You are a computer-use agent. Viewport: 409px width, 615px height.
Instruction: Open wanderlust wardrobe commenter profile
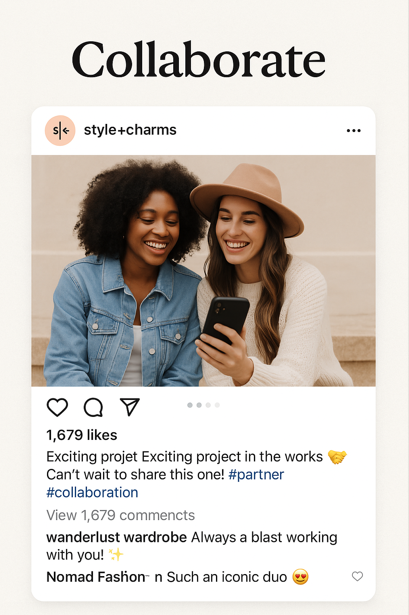[116, 537]
